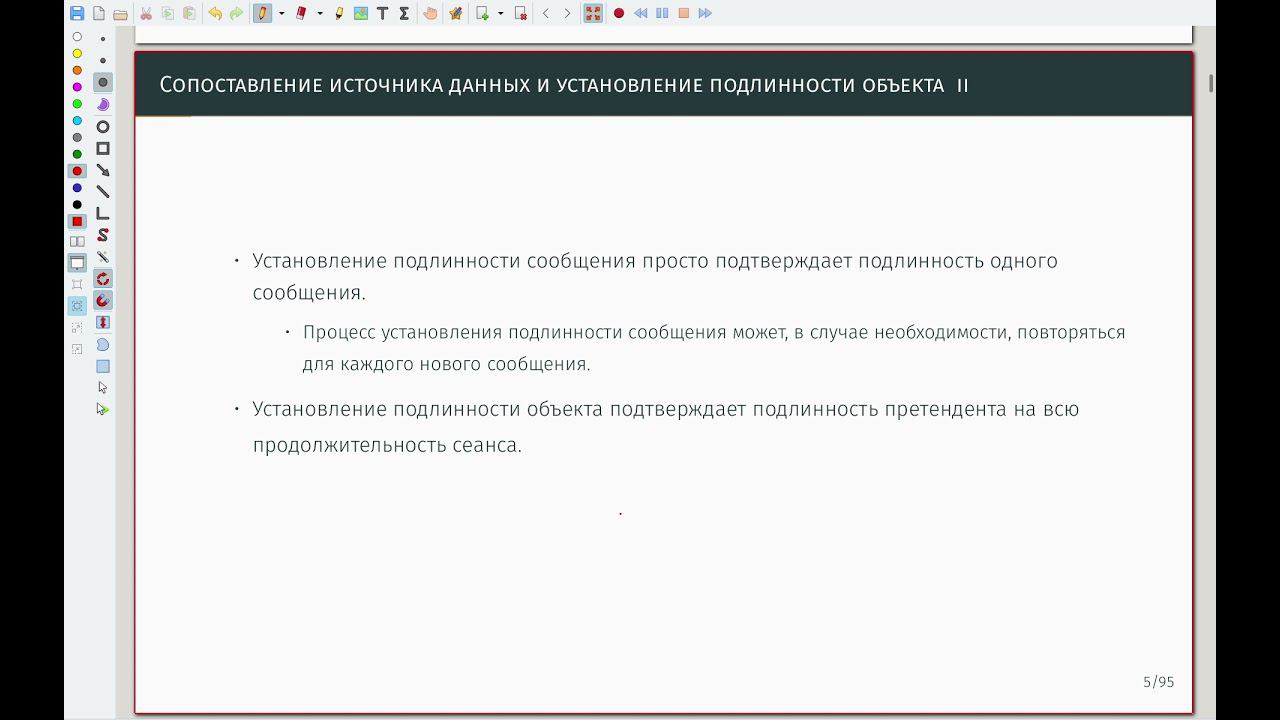This screenshot has height=720, width=1280.
Task: Pick the yellow color swatch
Action: [77, 53]
